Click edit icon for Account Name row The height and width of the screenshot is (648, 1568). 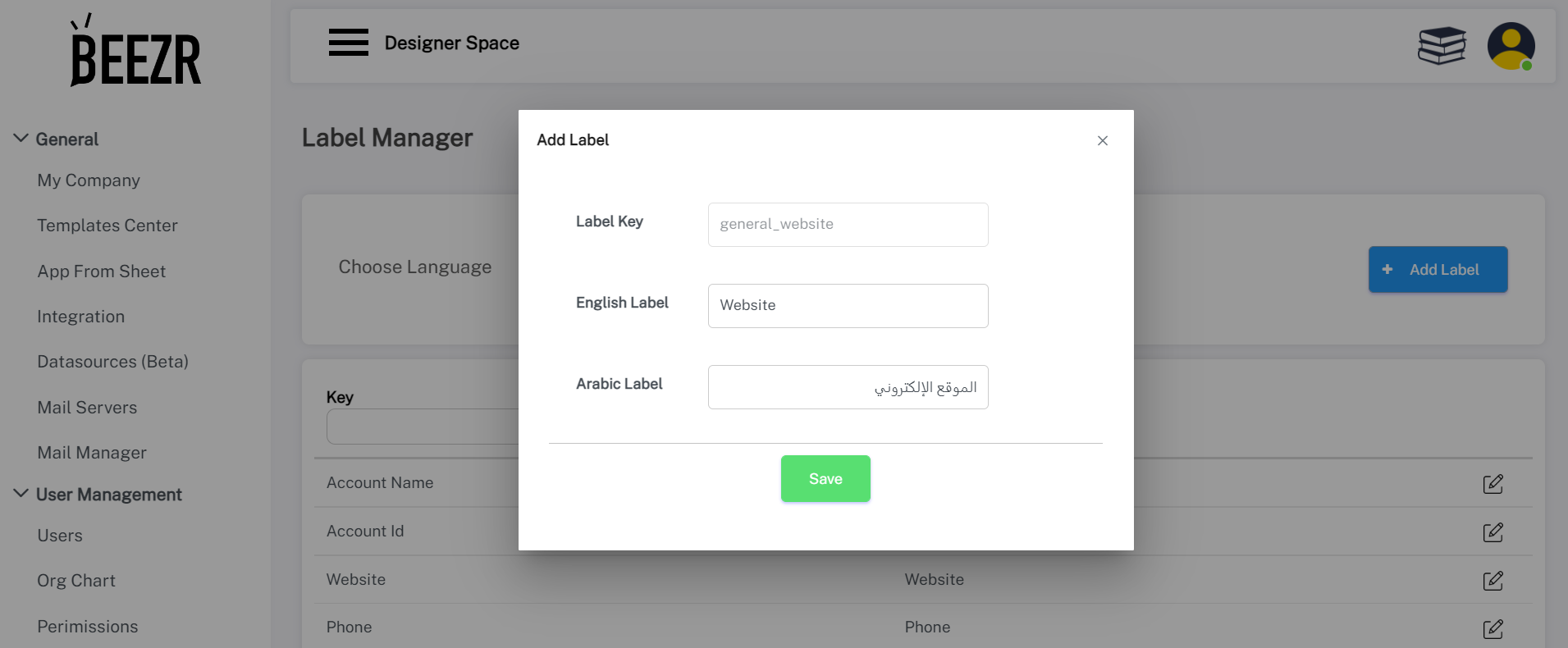[1493, 484]
